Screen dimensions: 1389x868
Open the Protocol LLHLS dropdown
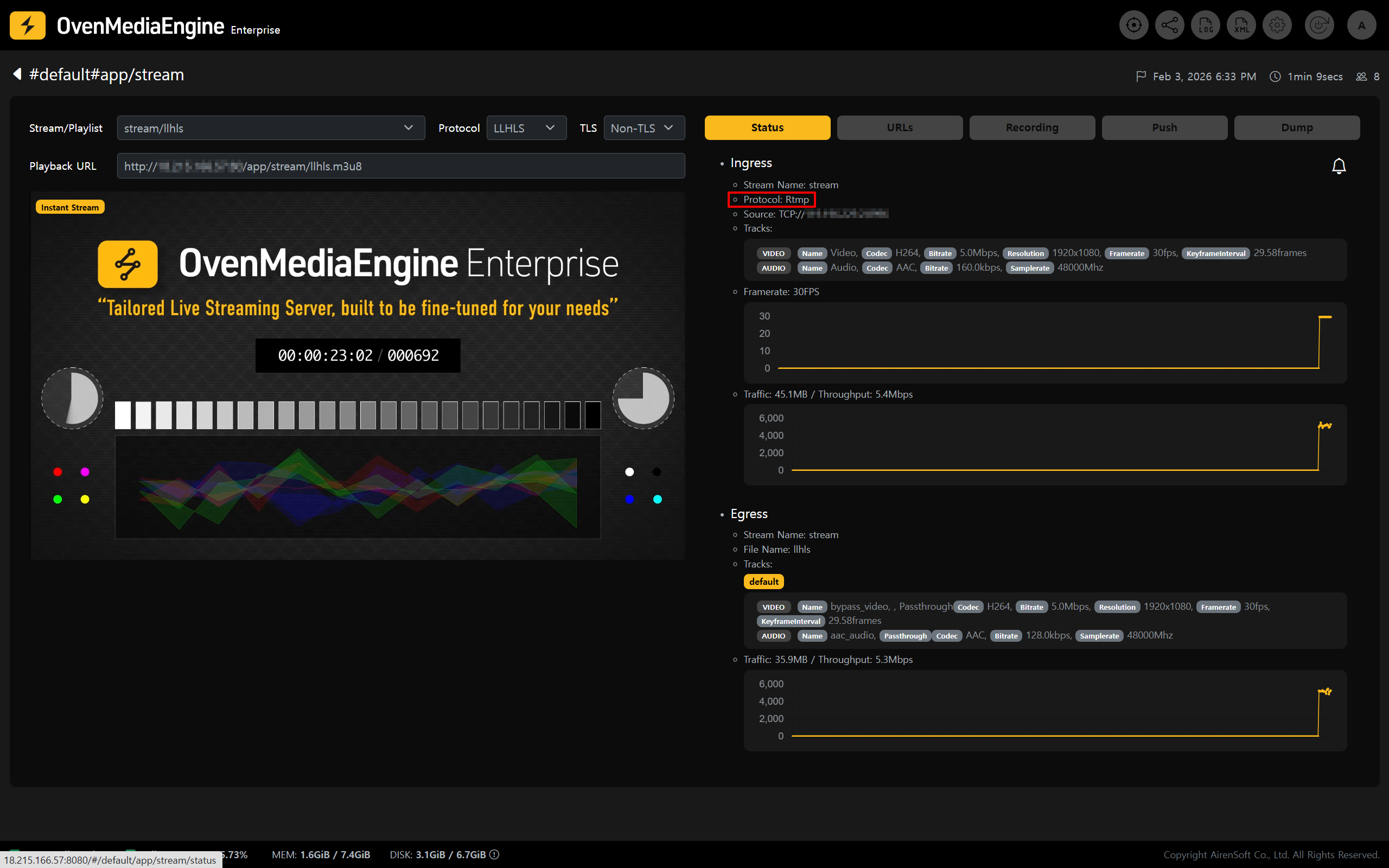[x=526, y=128]
